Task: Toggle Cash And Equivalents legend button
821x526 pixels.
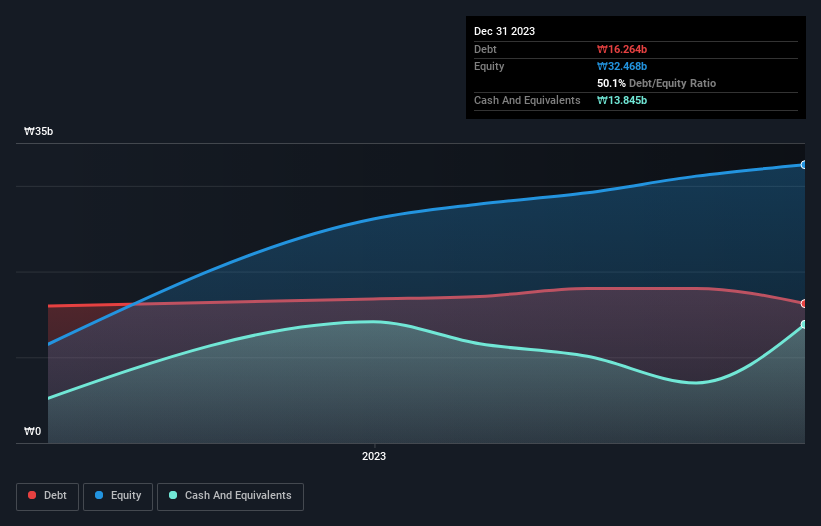Action: pyautogui.click(x=230, y=496)
